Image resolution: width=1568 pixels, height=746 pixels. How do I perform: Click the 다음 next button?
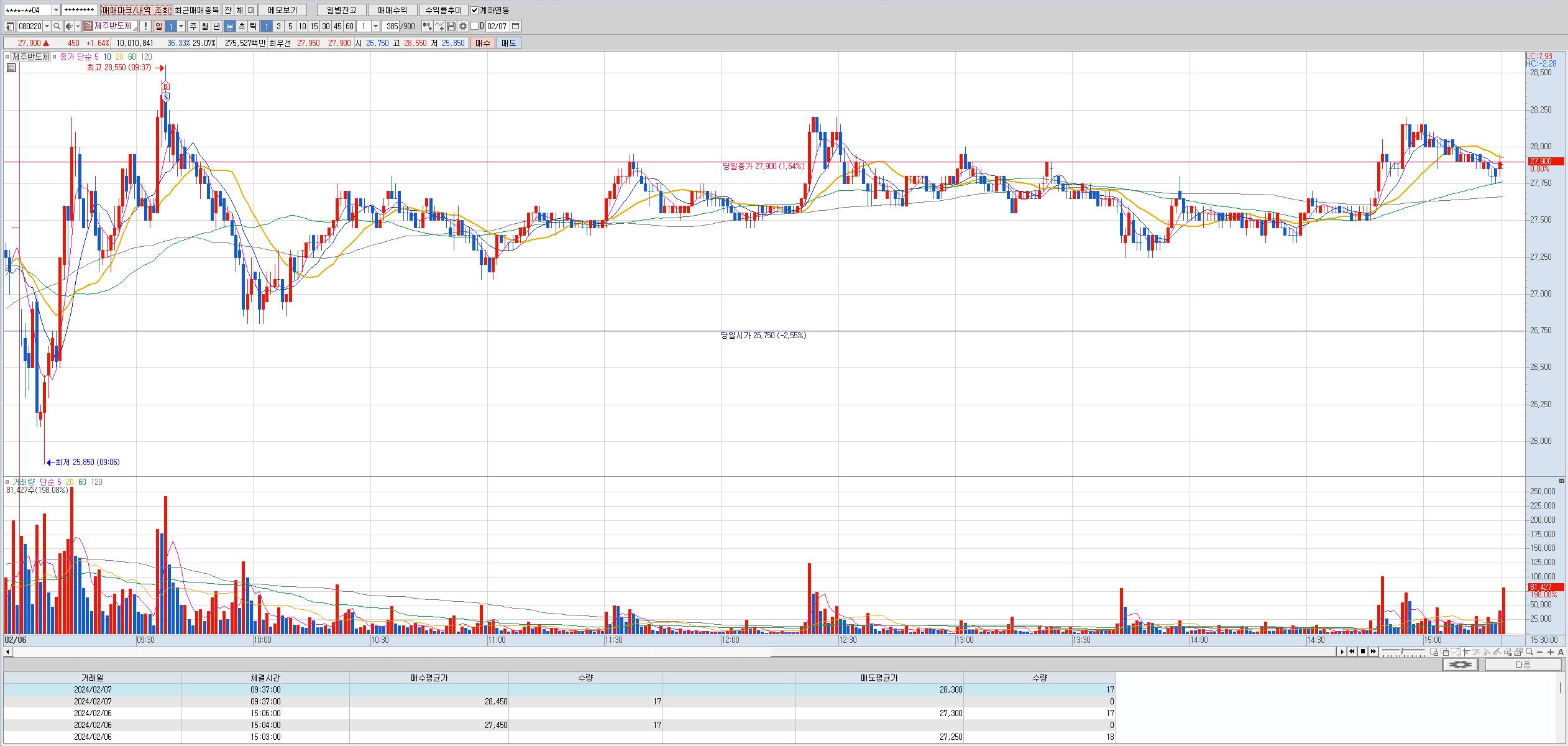(x=1523, y=665)
